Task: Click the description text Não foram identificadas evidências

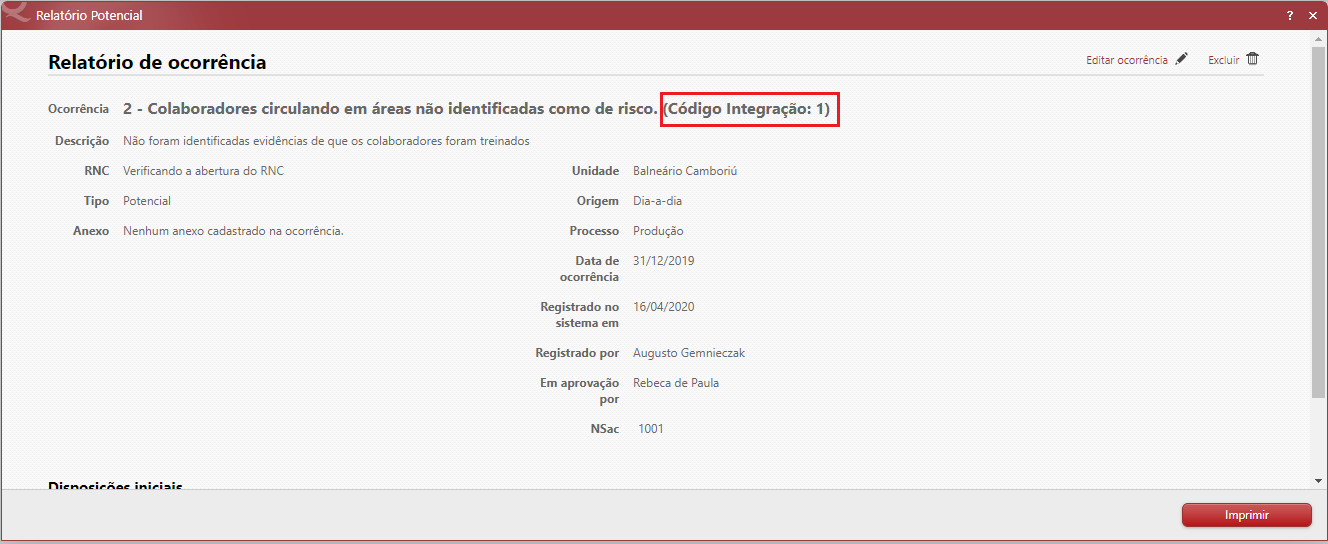Action: tap(326, 141)
